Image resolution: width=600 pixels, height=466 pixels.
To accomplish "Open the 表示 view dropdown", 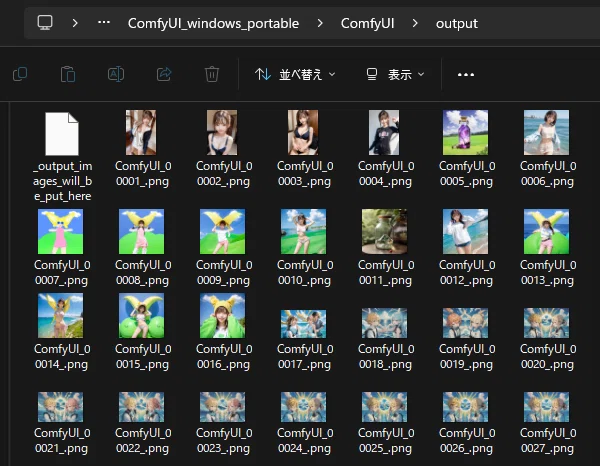I will (395, 74).
